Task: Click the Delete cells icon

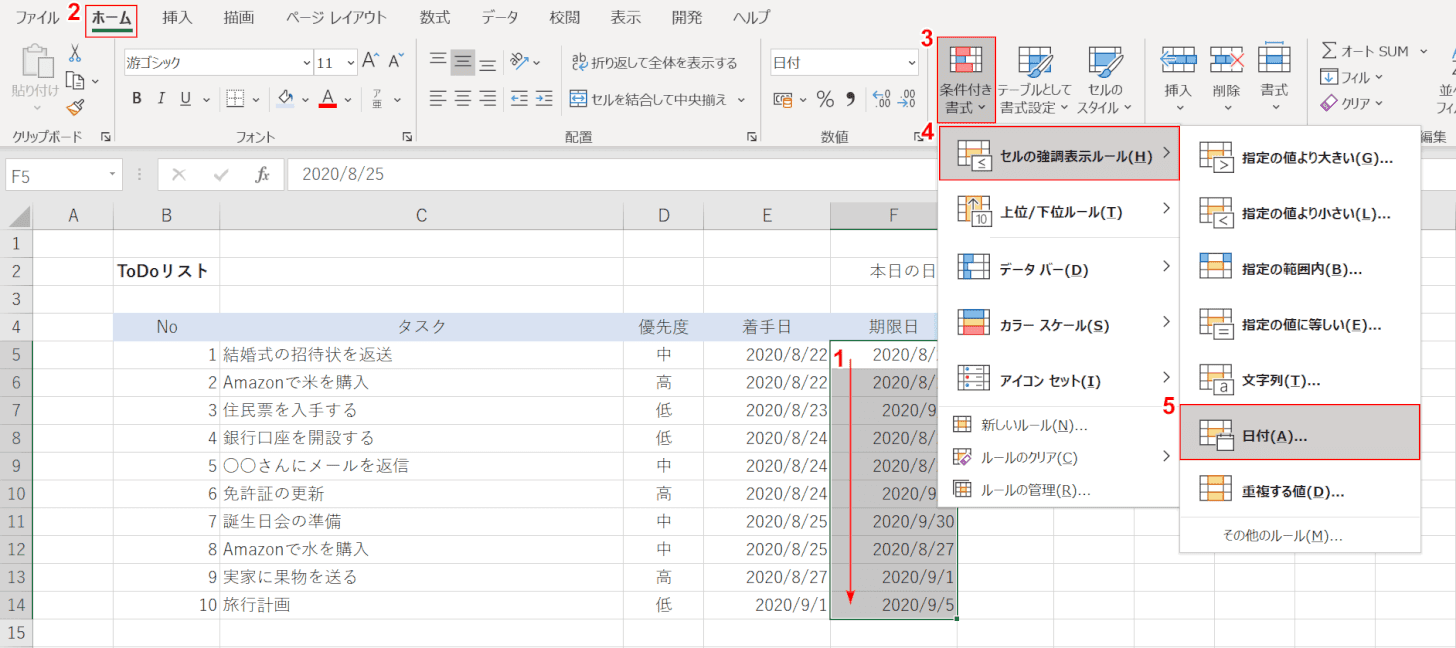Action: 1226,60
